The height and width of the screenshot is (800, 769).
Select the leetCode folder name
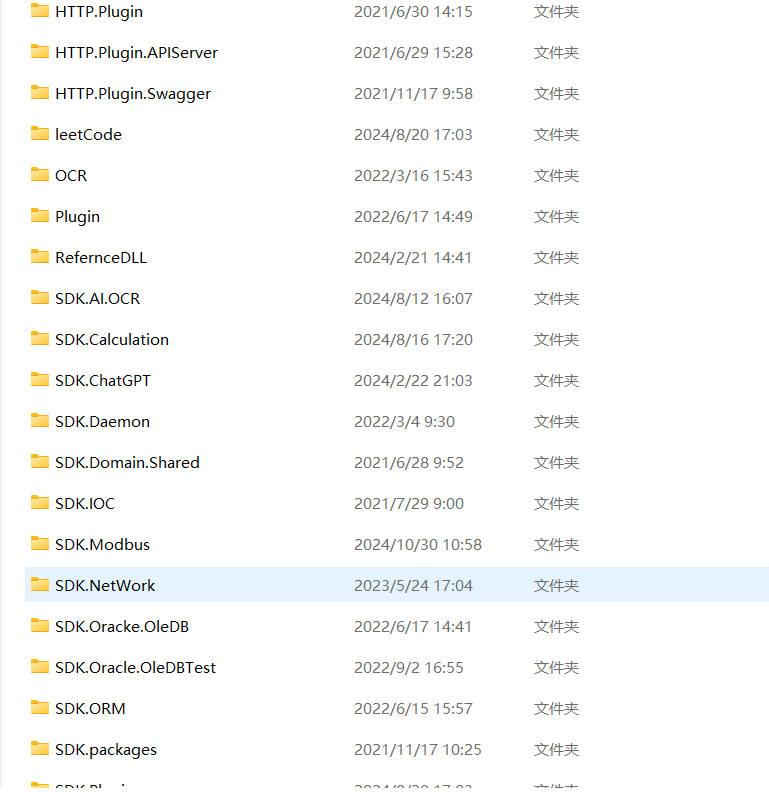coord(89,135)
